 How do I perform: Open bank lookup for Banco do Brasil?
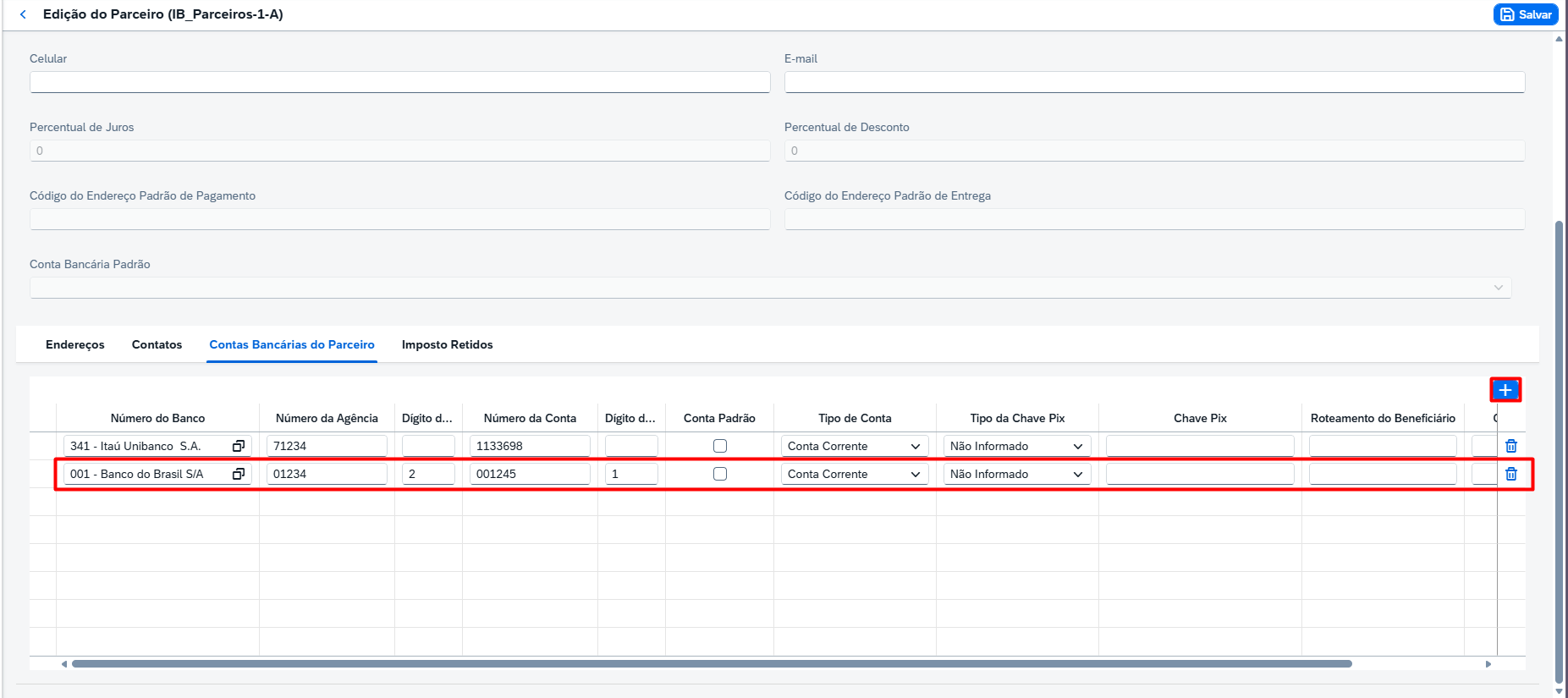point(239,474)
